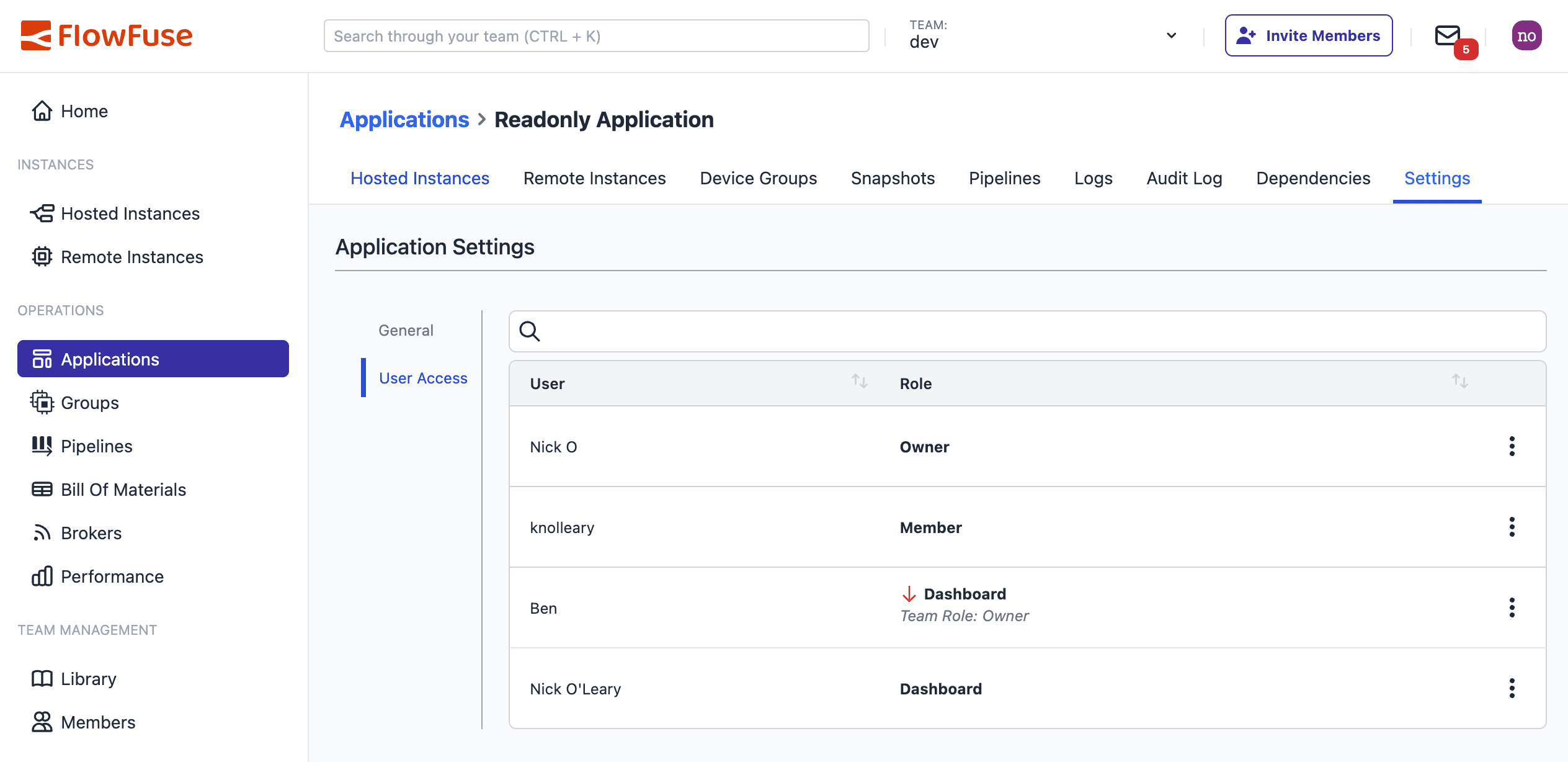Open the Applications breadcrumb link
This screenshot has width=1568, height=762.
404,119
